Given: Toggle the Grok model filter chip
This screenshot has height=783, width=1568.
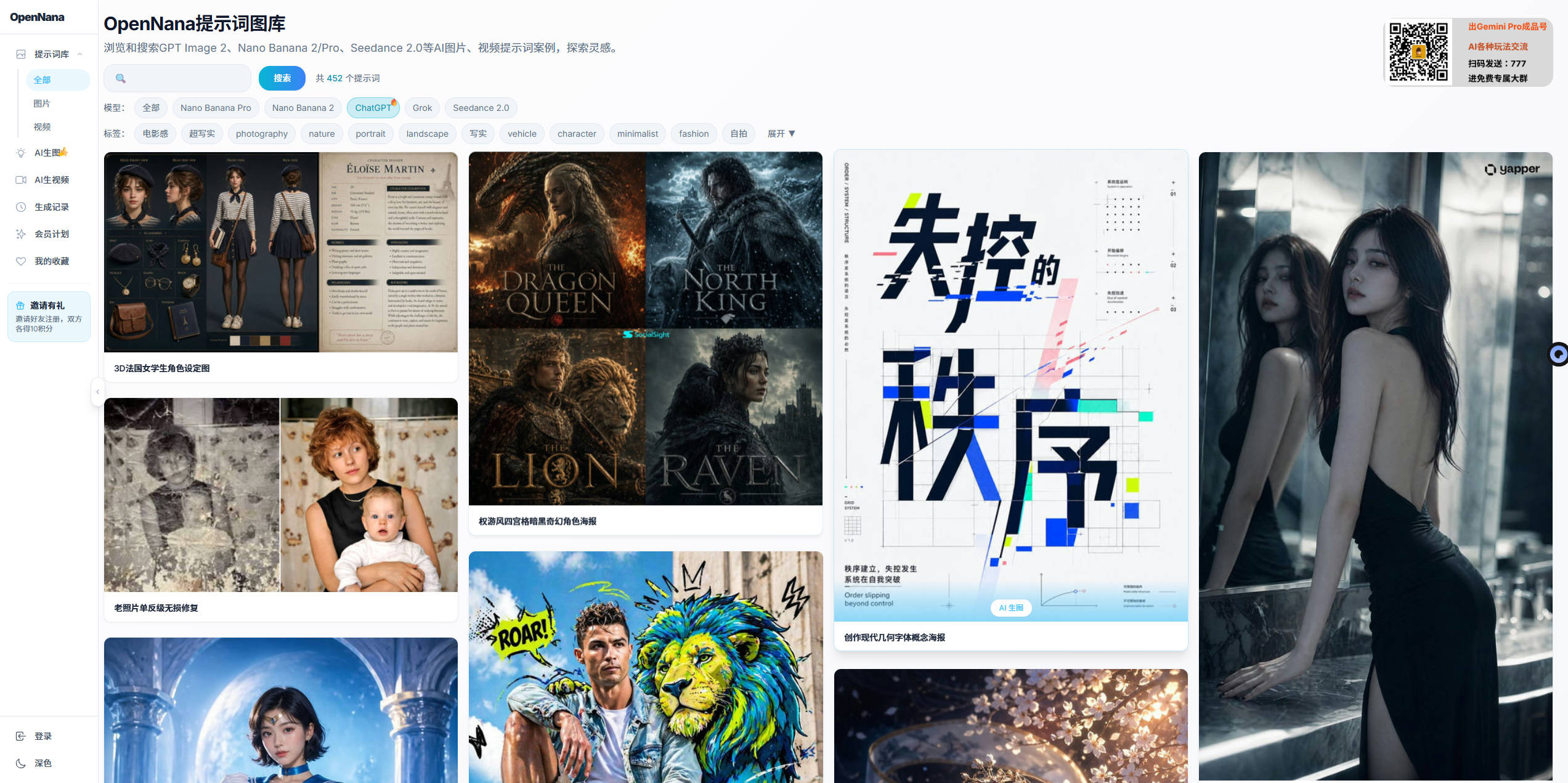Looking at the screenshot, I should (422, 107).
